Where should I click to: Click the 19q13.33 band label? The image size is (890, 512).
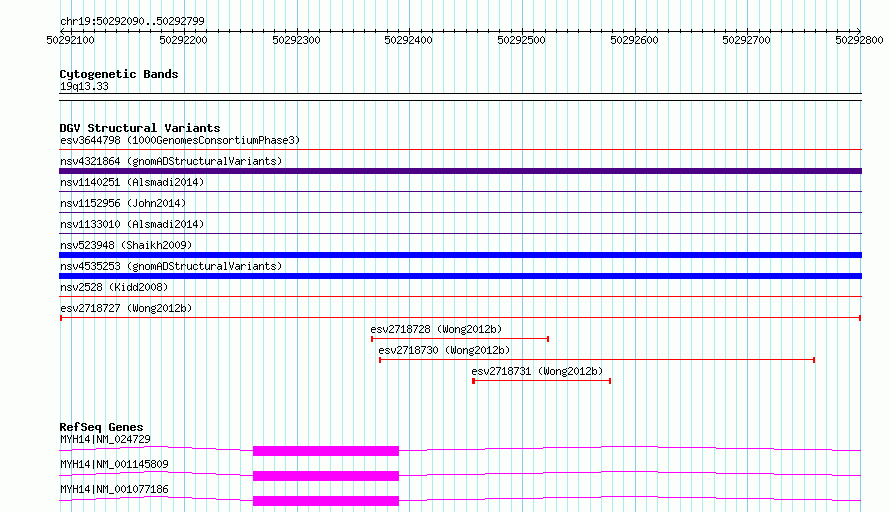[84, 86]
